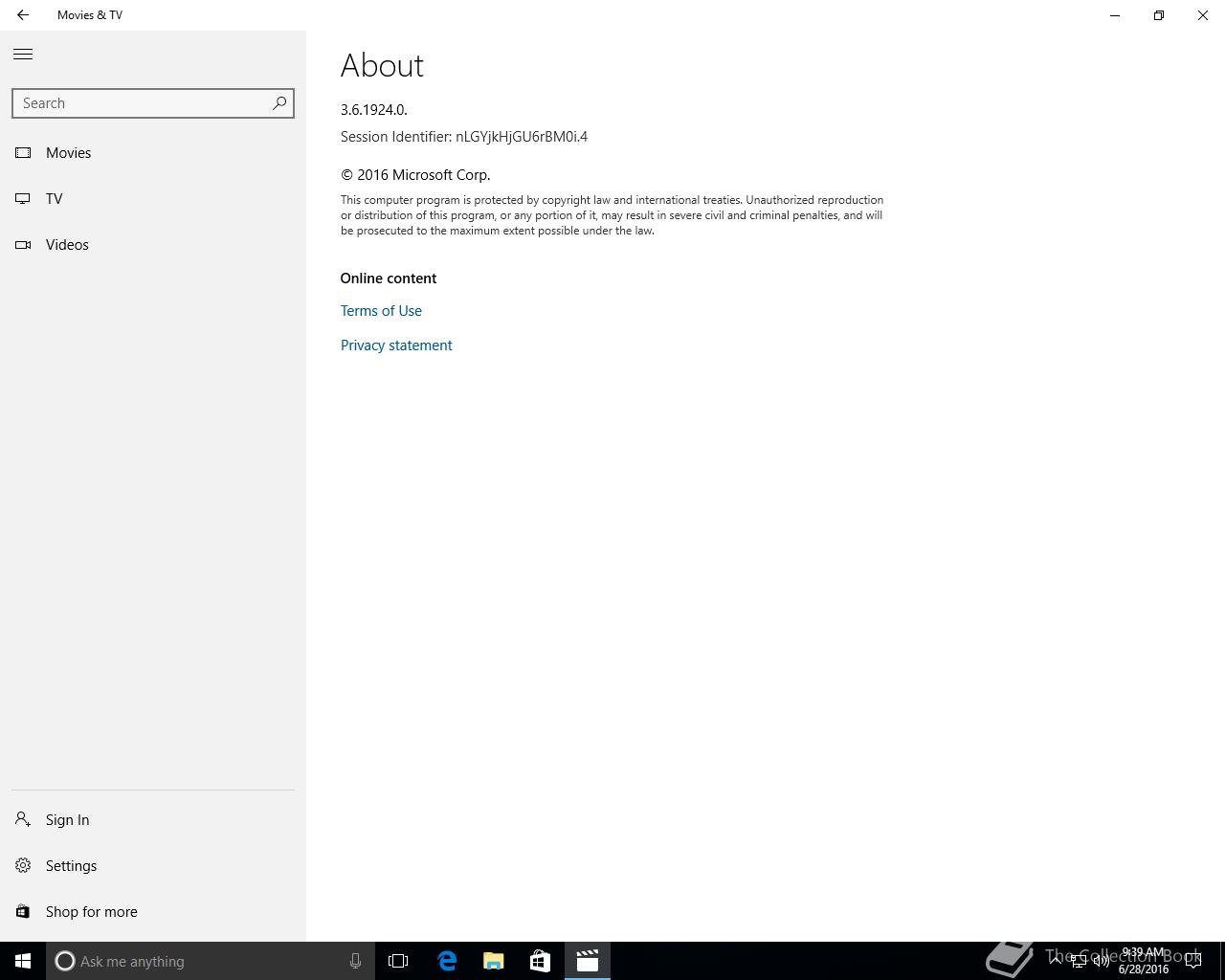Show hidden system tray icons
Screen dimensions: 1225x980
coord(1056,961)
